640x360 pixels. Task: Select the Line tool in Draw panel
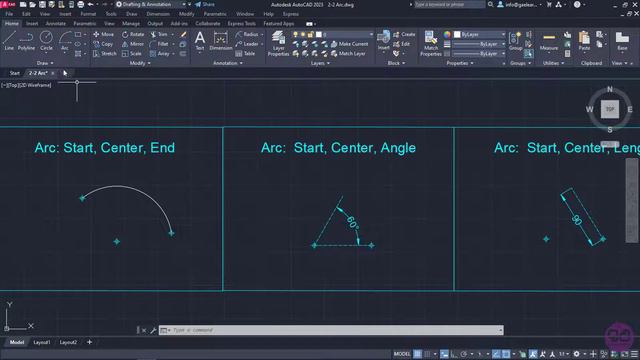click(x=9, y=41)
